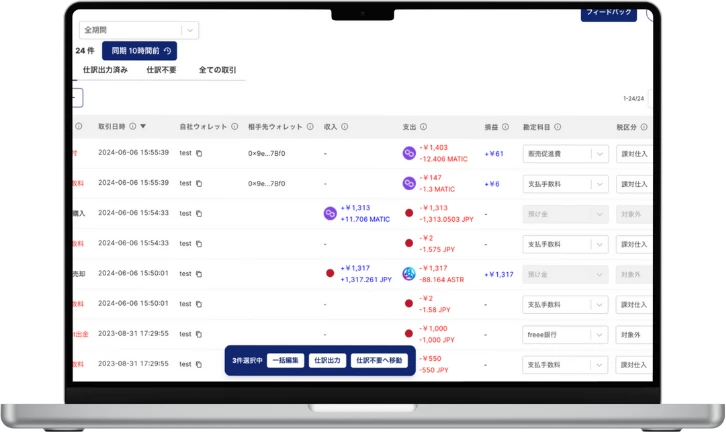Click the 同期 10時間前 sync button
726x432 pixels.
[x=139, y=50]
